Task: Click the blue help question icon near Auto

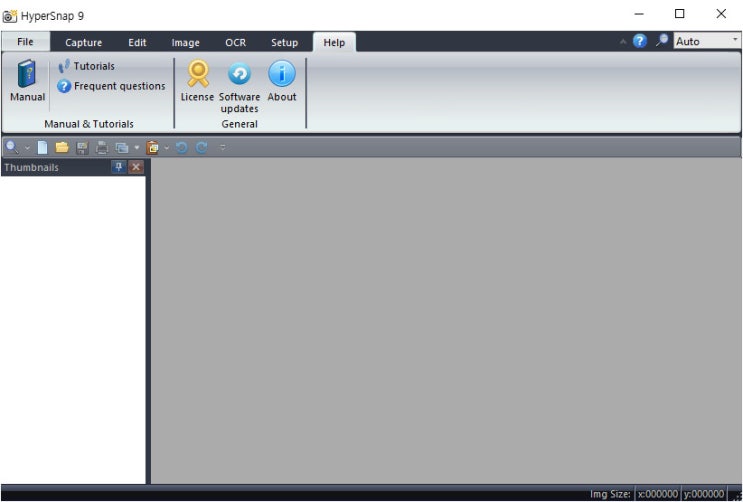Action: pyautogui.click(x=640, y=41)
